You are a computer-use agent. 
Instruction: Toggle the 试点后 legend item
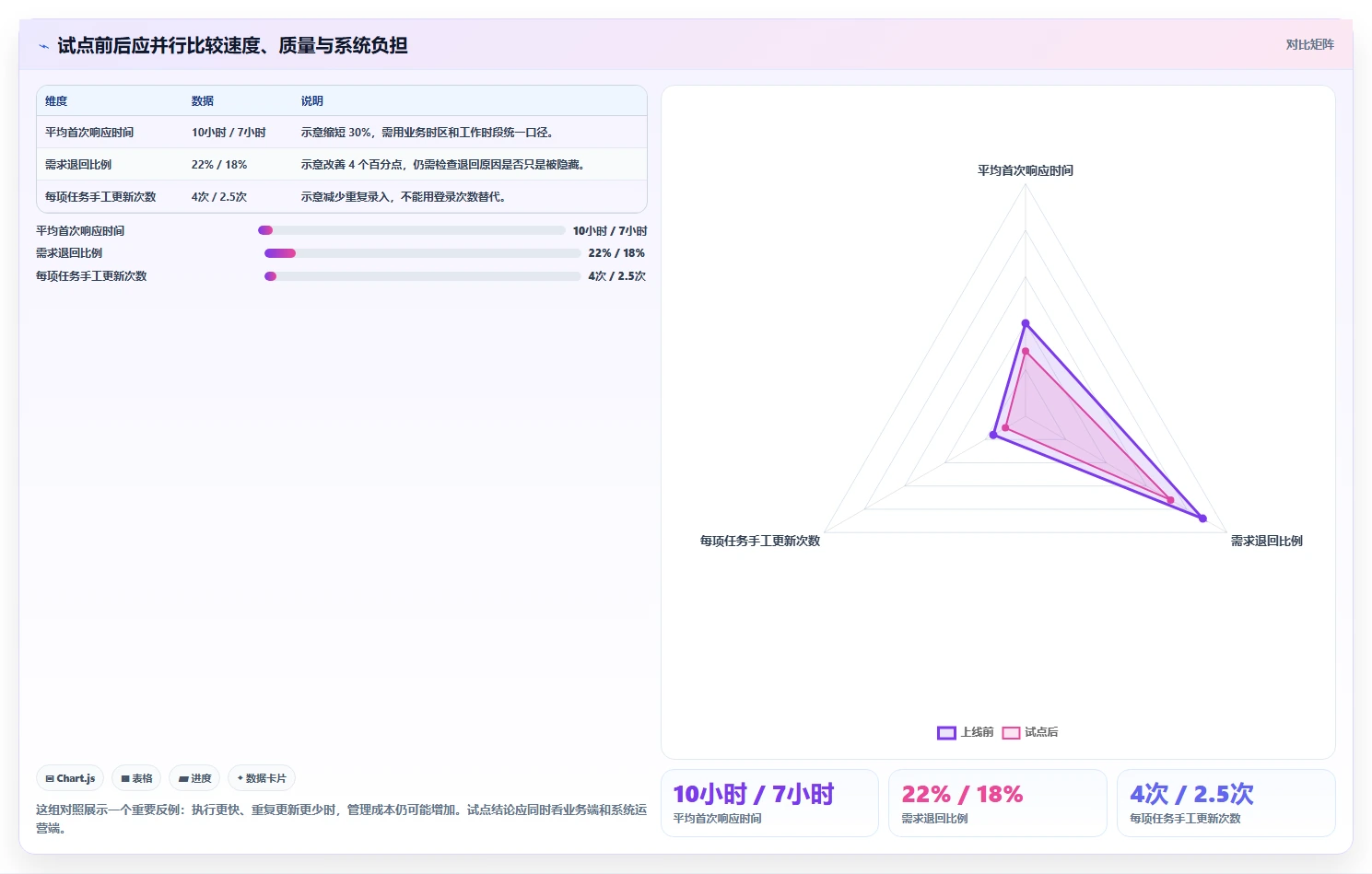[1030, 732]
